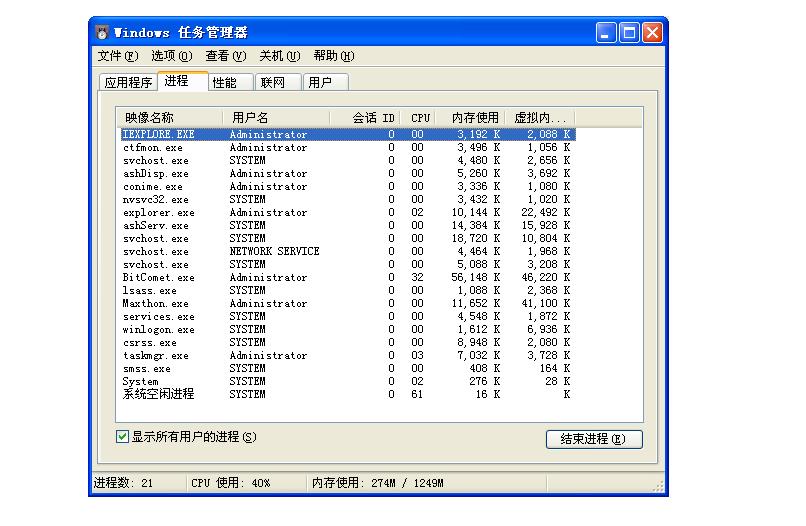This screenshot has width=806, height=526.
Task: Select the Maxthon.exe process
Action: pyautogui.click(x=348, y=303)
